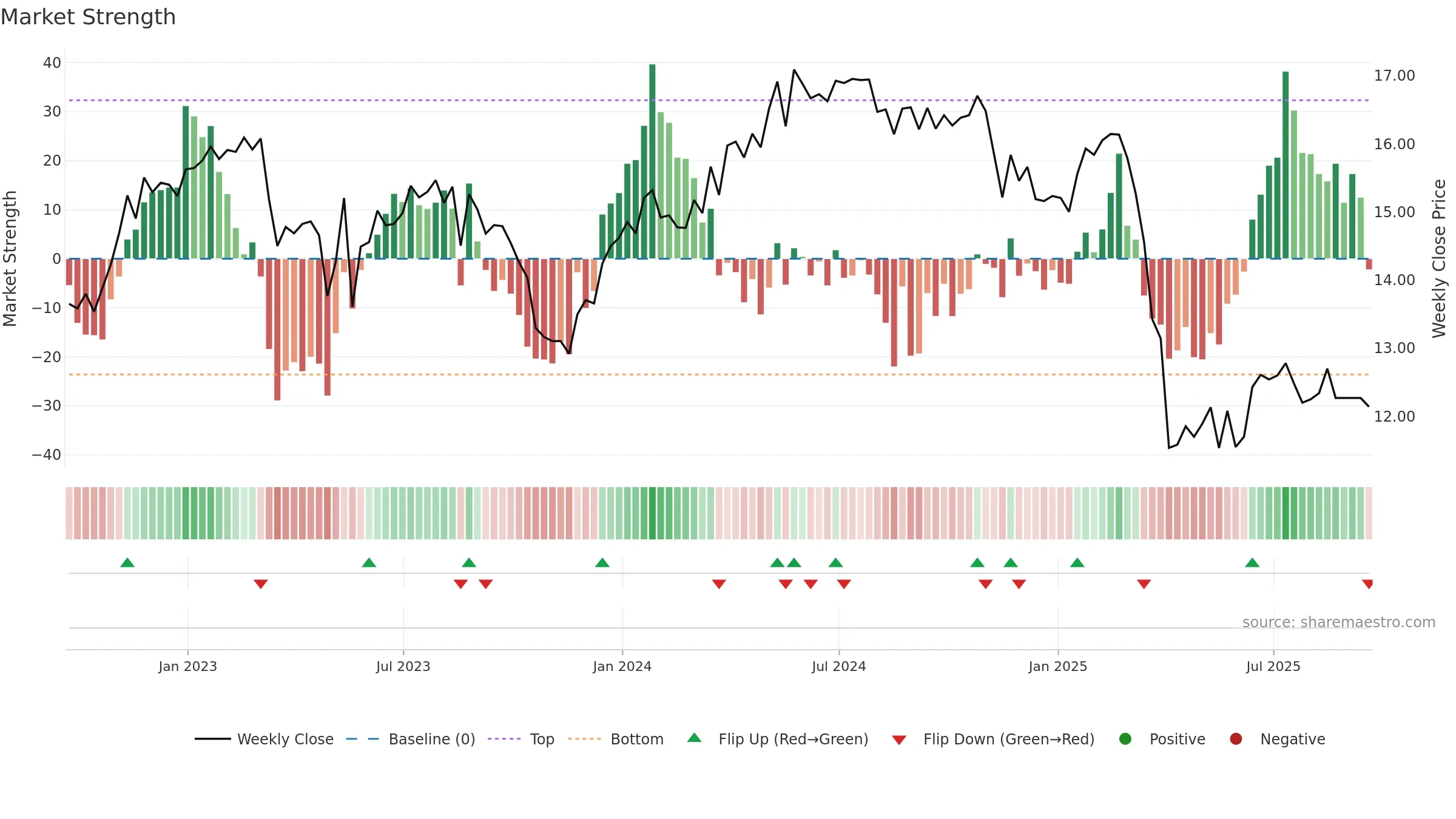This screenshot has width=1456, height=819.
Task: Click the orange dotted Bottom threshold line
Action: click(x=719, y=374)
